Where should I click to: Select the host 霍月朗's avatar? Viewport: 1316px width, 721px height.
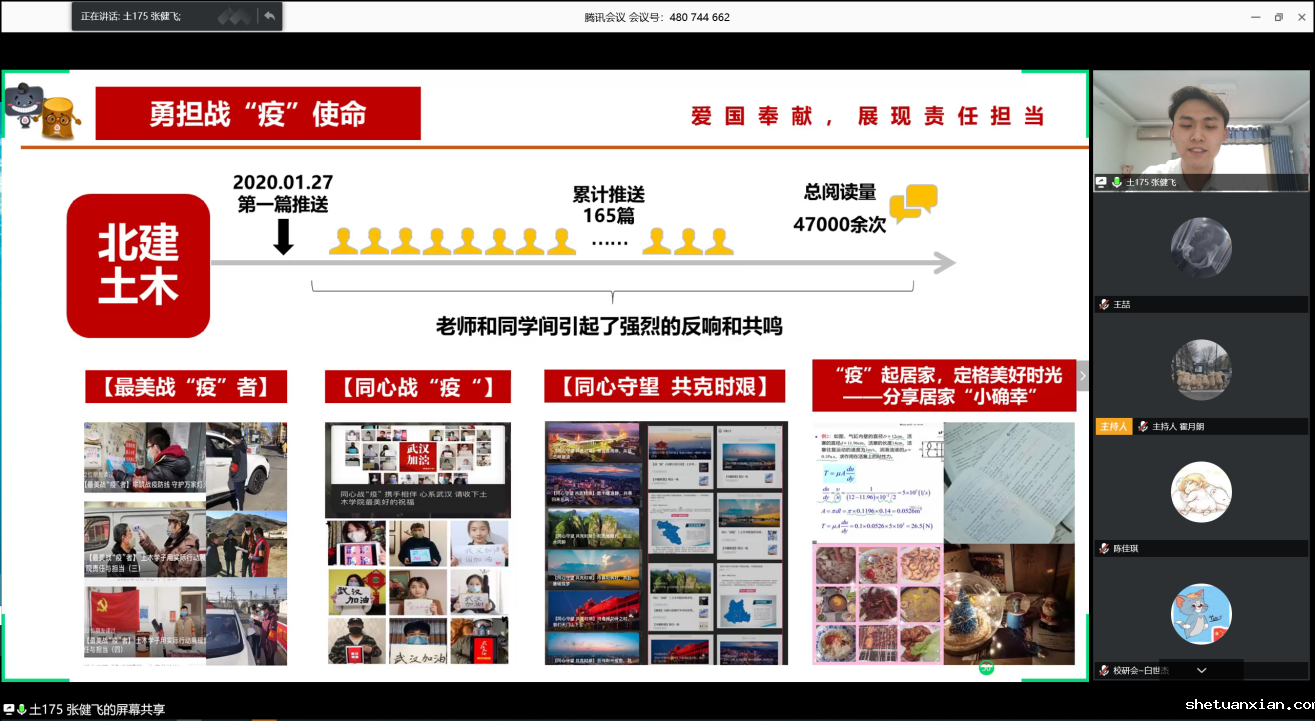click(x=1200, y=369)
